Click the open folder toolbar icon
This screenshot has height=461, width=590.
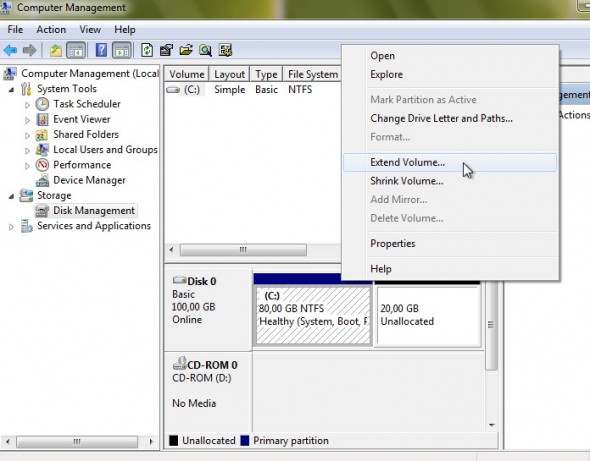186,50
